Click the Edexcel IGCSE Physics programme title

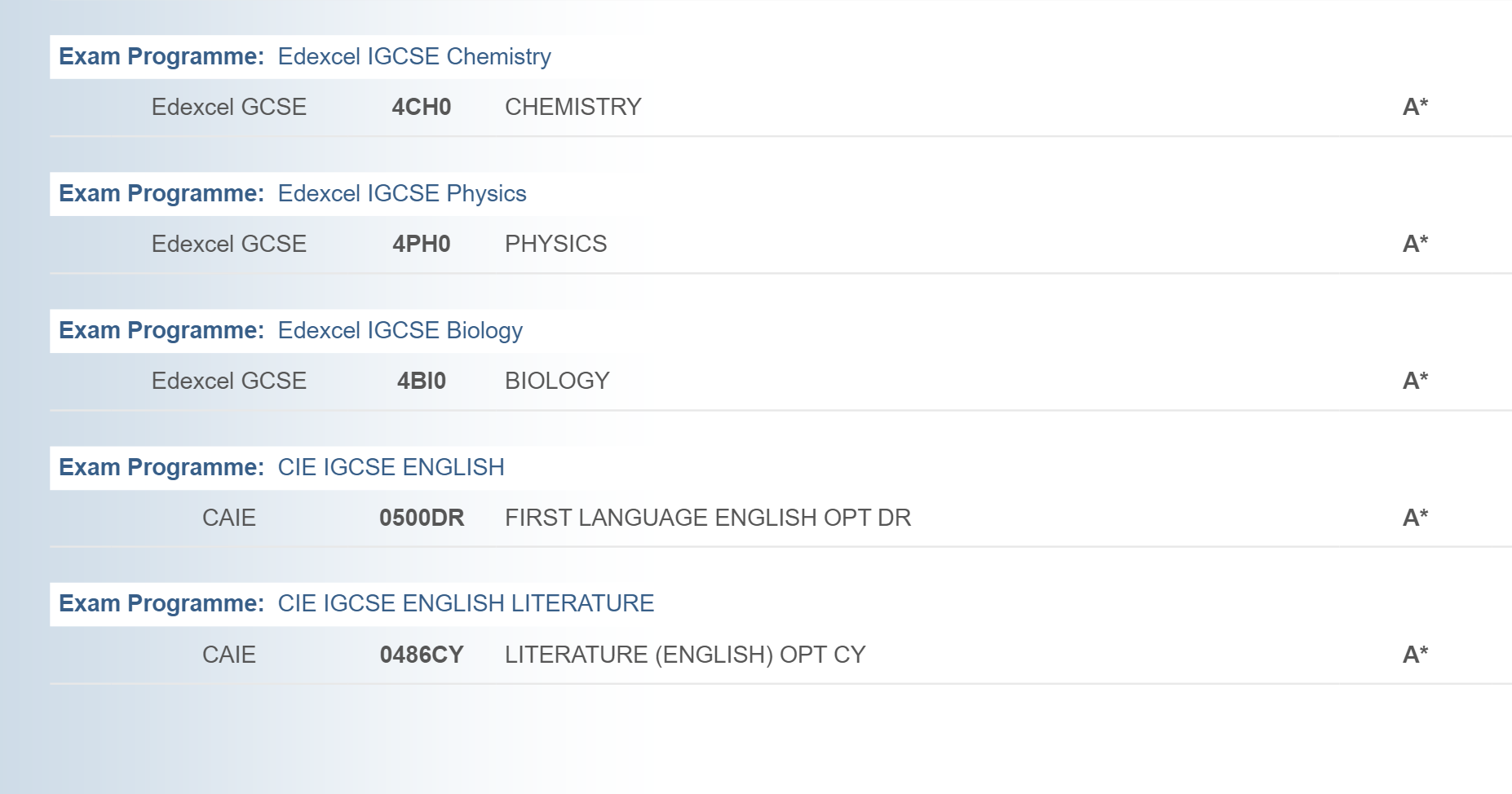click(x=401, y=194)
